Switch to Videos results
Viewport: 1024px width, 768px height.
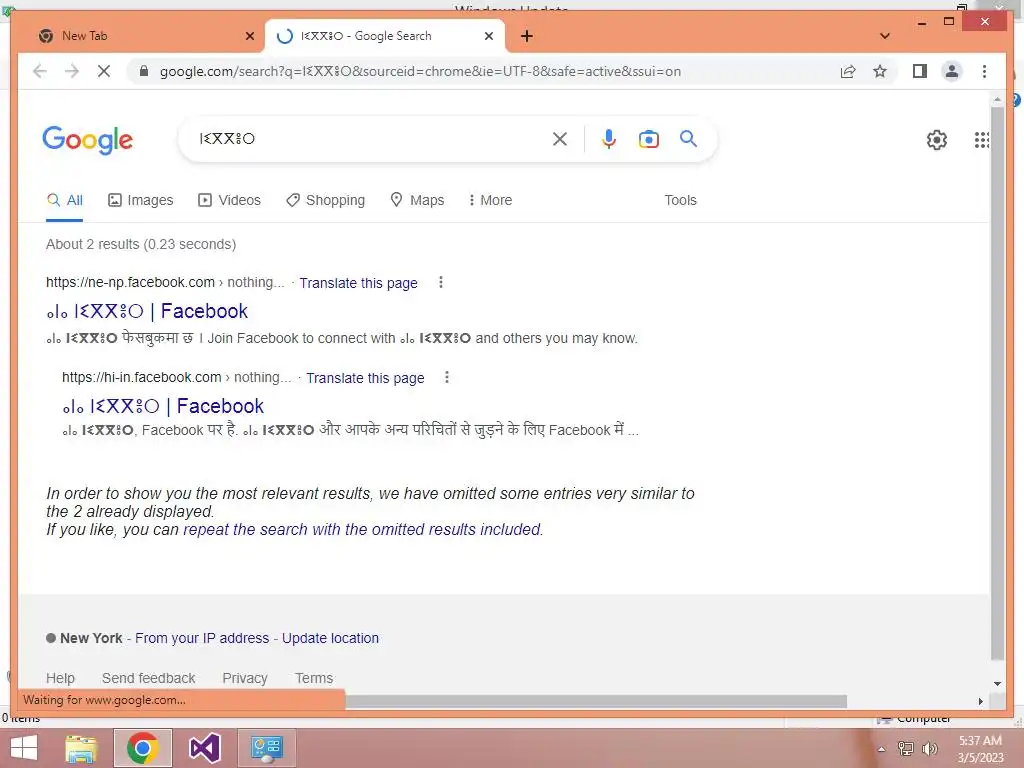[x=229, y=200]
